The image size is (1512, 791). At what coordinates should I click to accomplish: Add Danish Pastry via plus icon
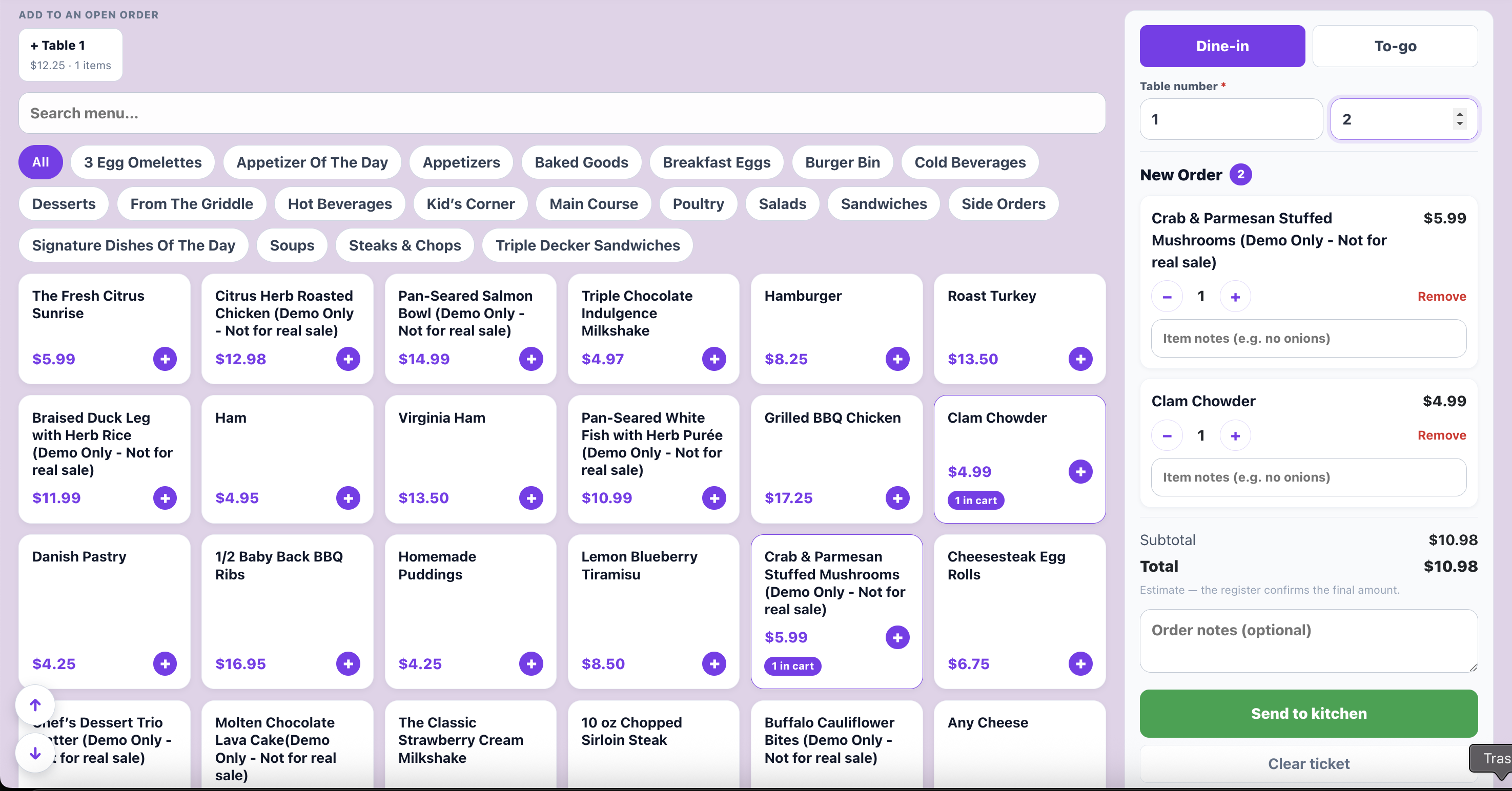[x=165, y=663]
